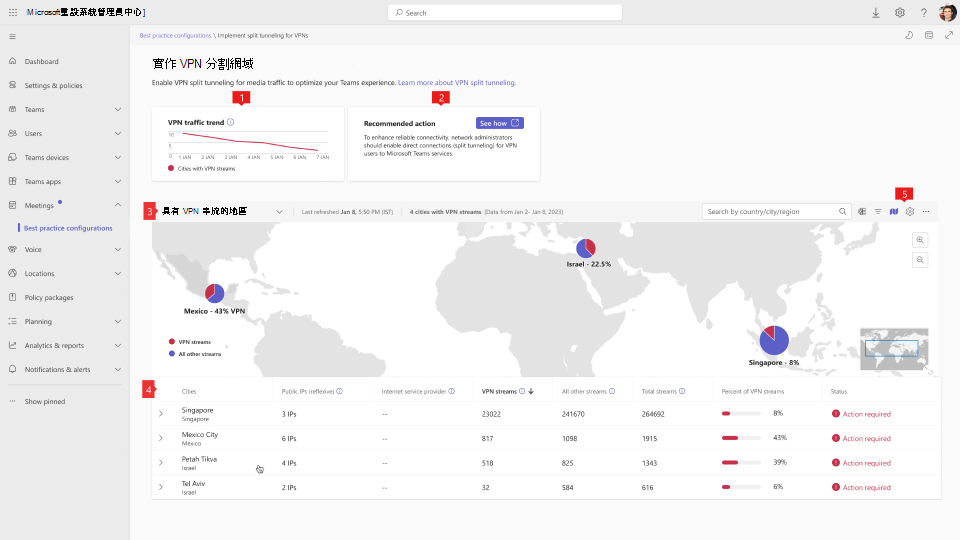This screenshot has width=960, height=540.
Task: Click Public IPs column info icon
Action: pos(339,391)
